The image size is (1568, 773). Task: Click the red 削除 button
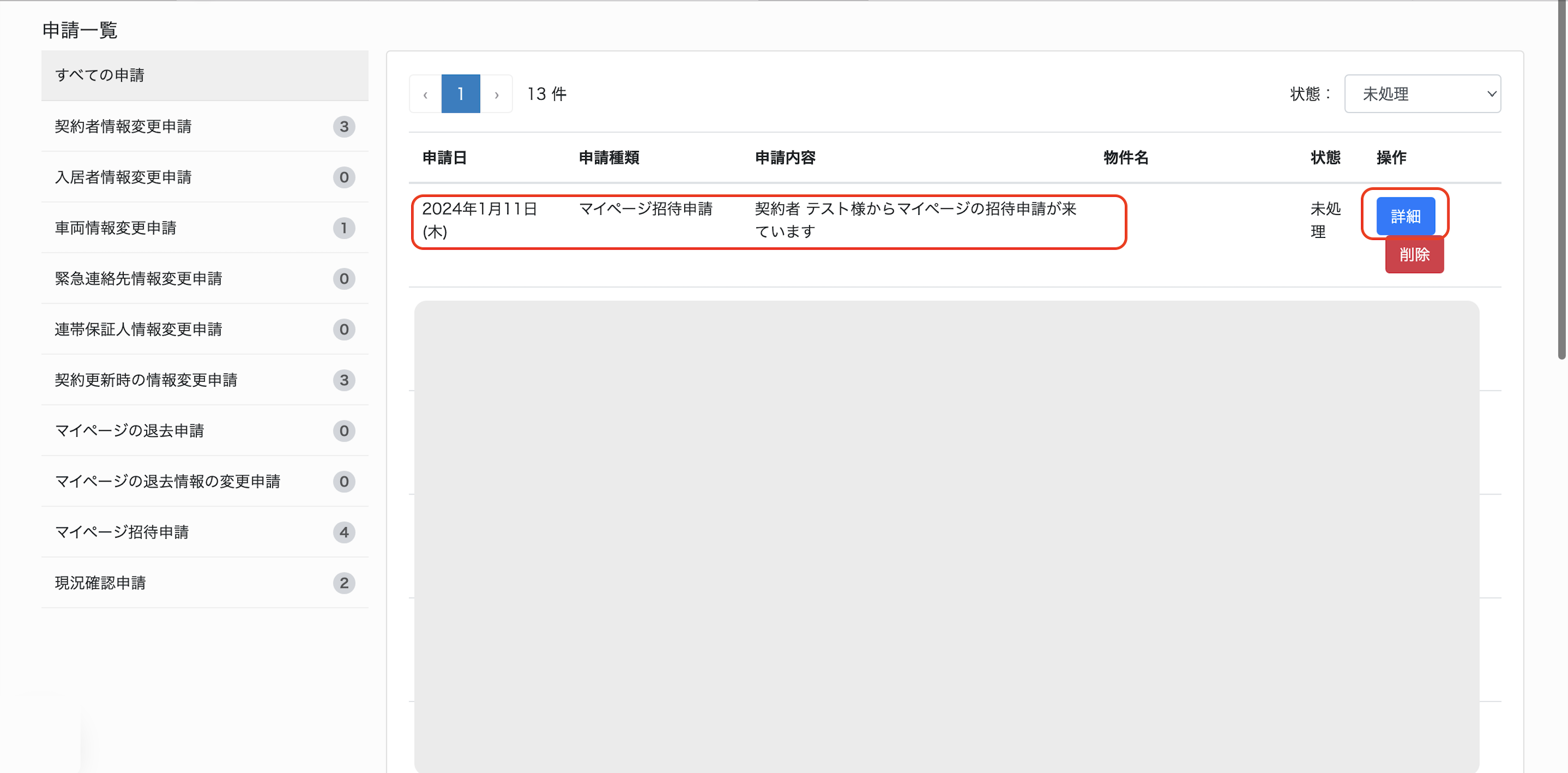[x=1414, y=254]
